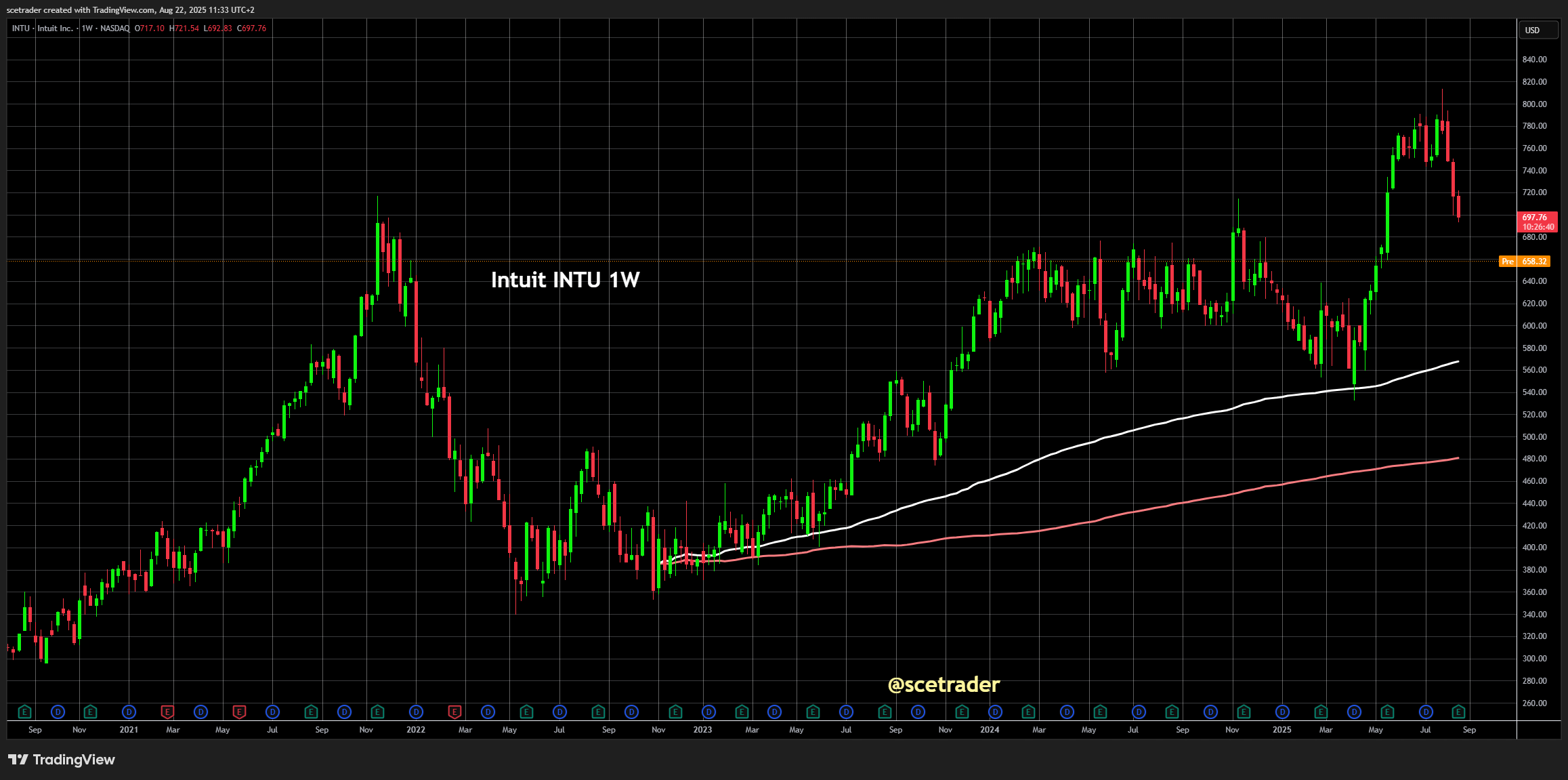This screenshot has width=1568, height=780.
Task: Open the dividend marker above Jul 2023
Action: click(846, 712)
